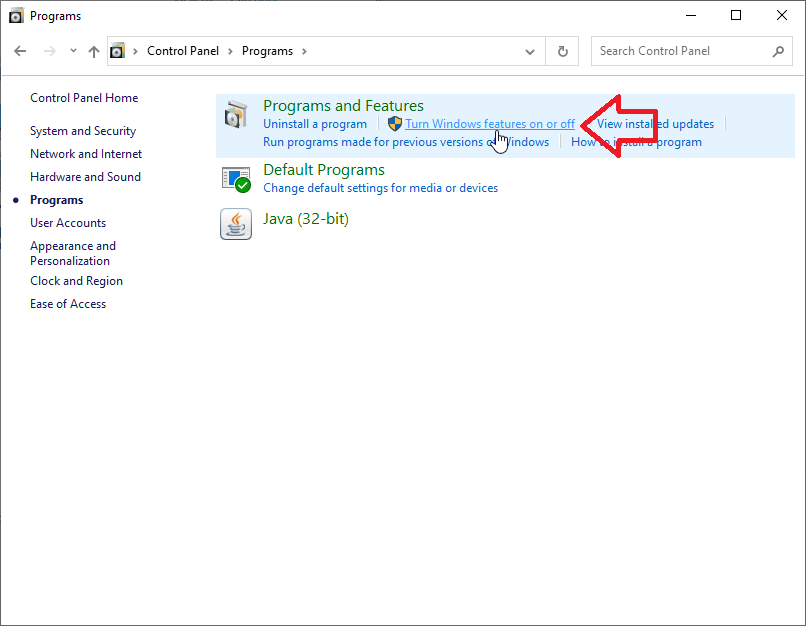The width and height of the screenshot is (806, 628).
Task: Open the Java (32-bit) heading link
Action: [306, 219]
